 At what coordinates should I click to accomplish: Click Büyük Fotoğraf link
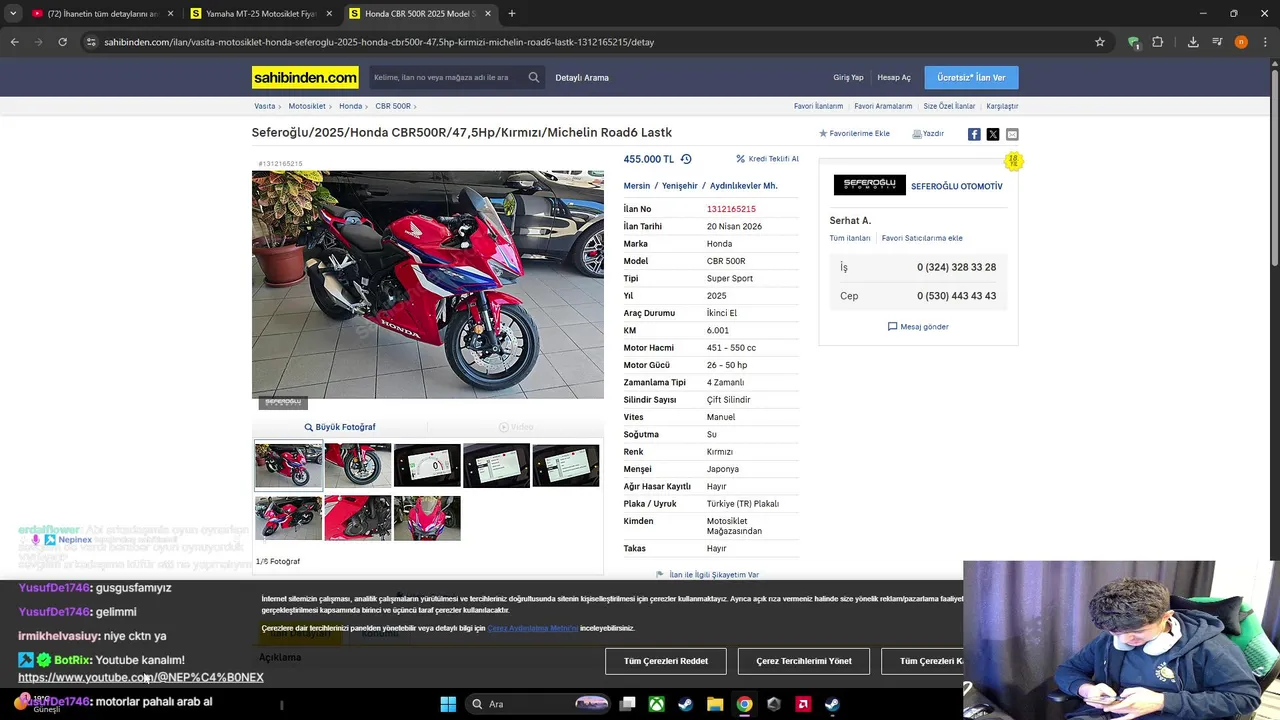(x=340, y=427)
